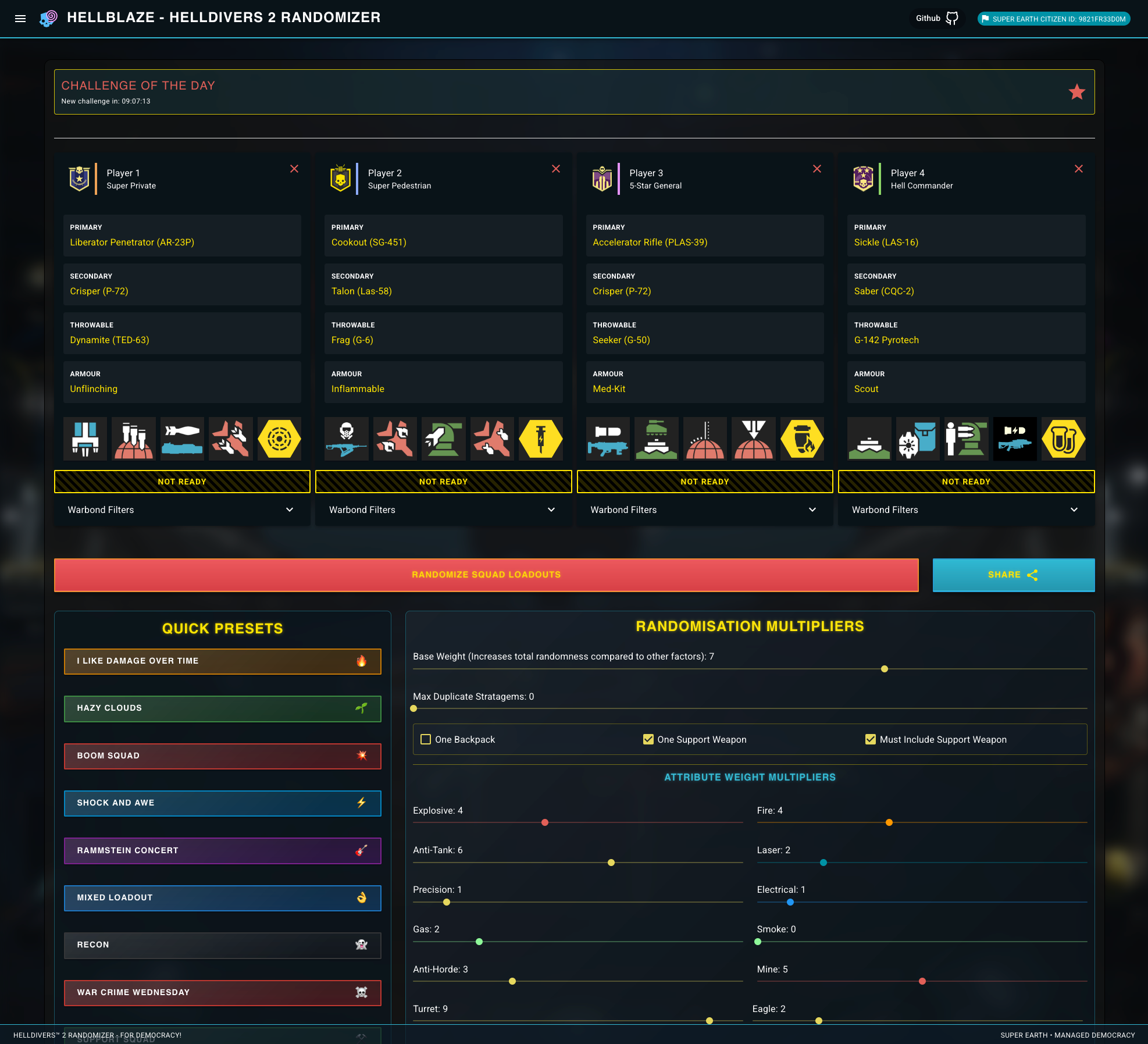
Task: Select Player 1's missile launcher stratagem icon
Action: click(x=183, y=439)
